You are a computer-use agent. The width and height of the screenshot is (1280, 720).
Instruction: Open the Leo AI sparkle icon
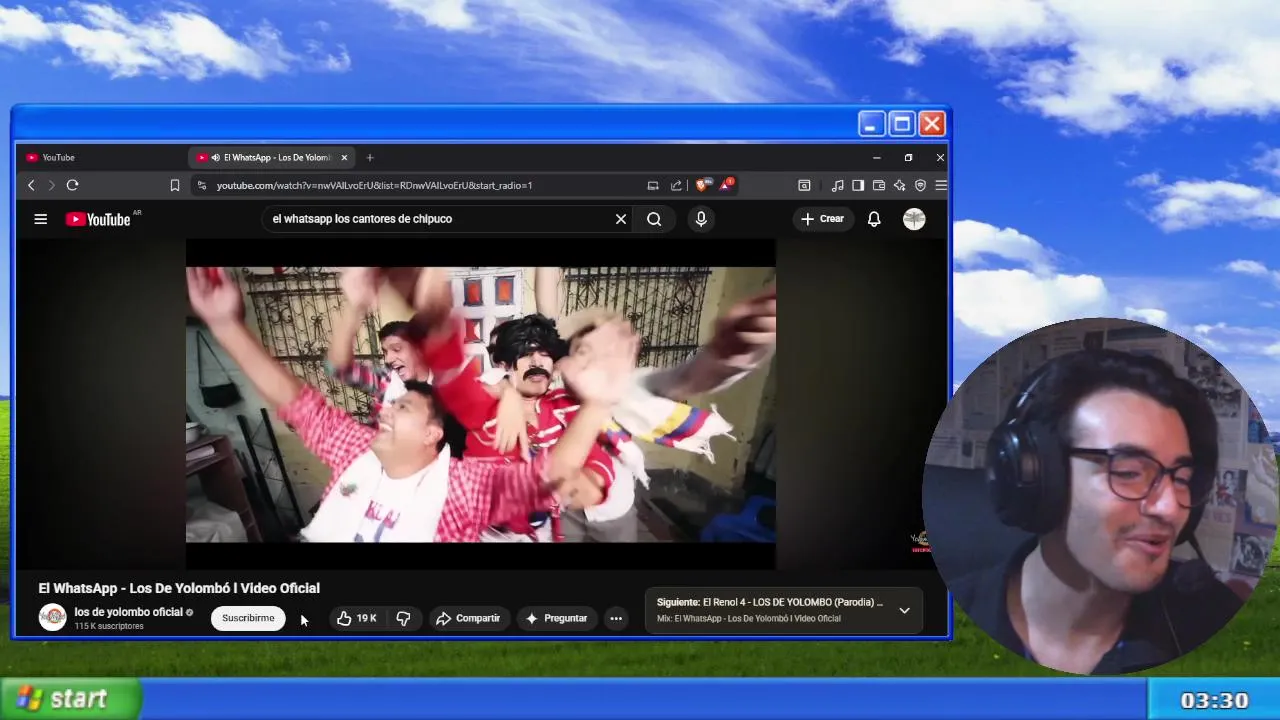[900, 185]
